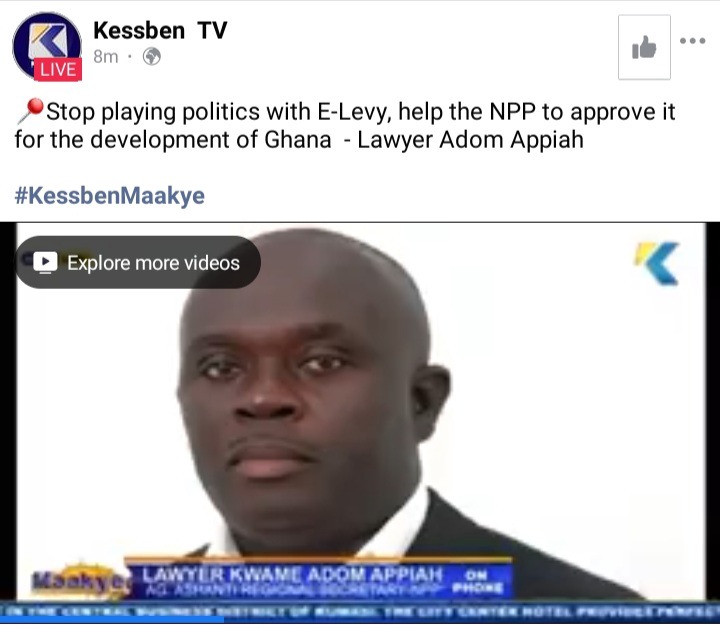720x629 pixels.
Task: Tap the Explore more videos button
Action: pyautogui.click(x=138, y=262)
